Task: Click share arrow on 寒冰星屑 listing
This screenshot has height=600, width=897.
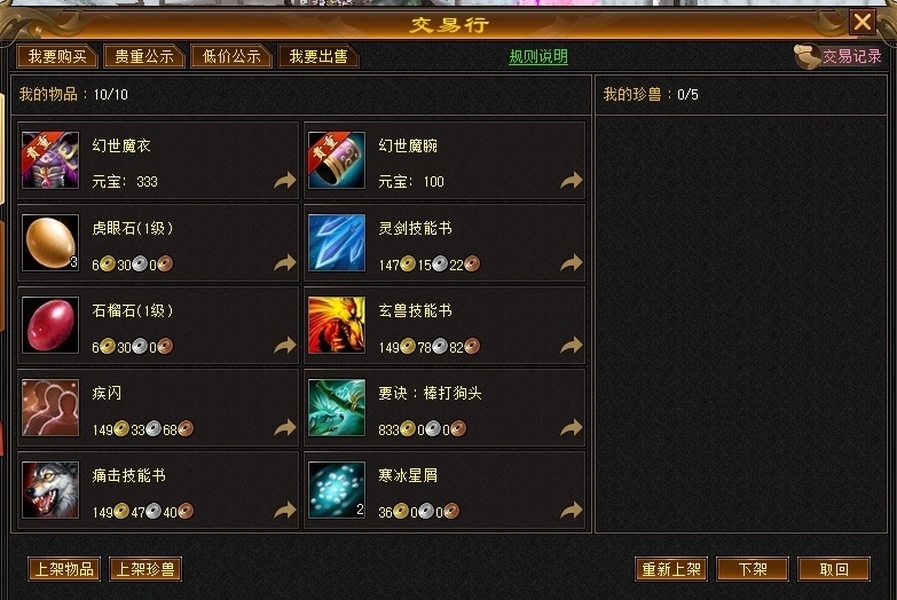Action: pos(571,510)
